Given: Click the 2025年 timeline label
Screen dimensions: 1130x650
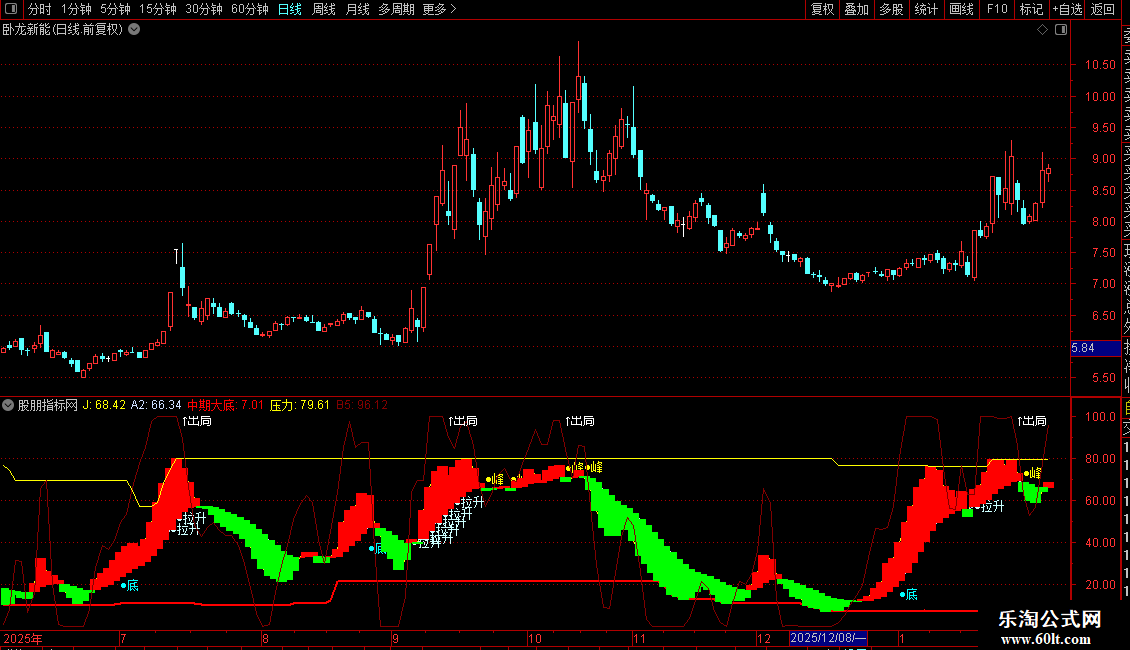Looking at the screenshot, I should [x=22, y=638].
